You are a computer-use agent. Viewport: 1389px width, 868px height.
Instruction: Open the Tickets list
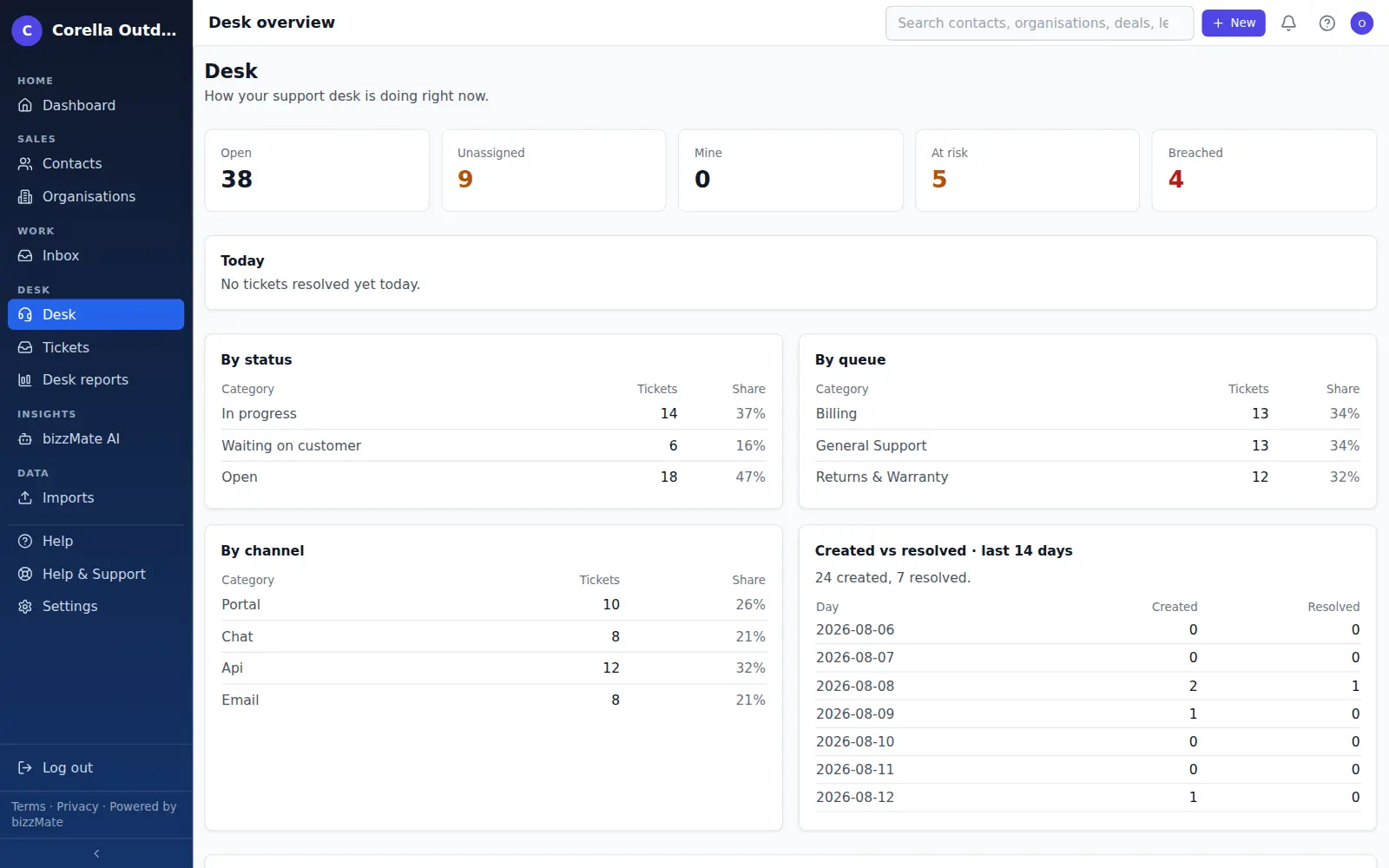pos(95,347)
